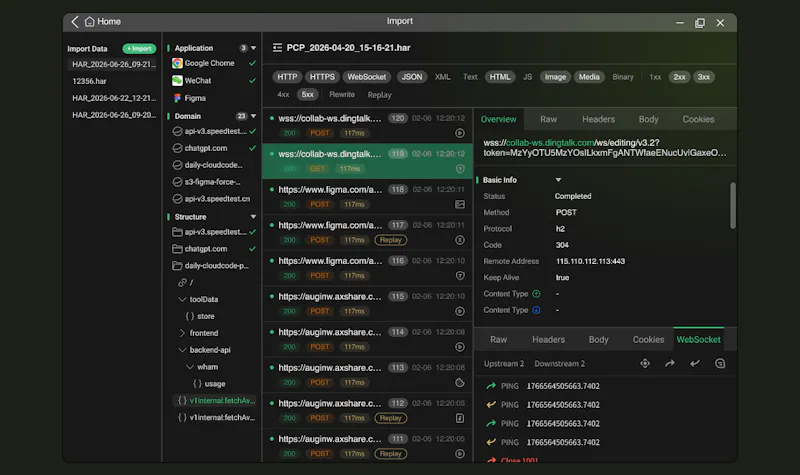This screenshot has height=475, width=800.
Task: Click the overview panel vertical scrollbar
Action: coord(733,206)
